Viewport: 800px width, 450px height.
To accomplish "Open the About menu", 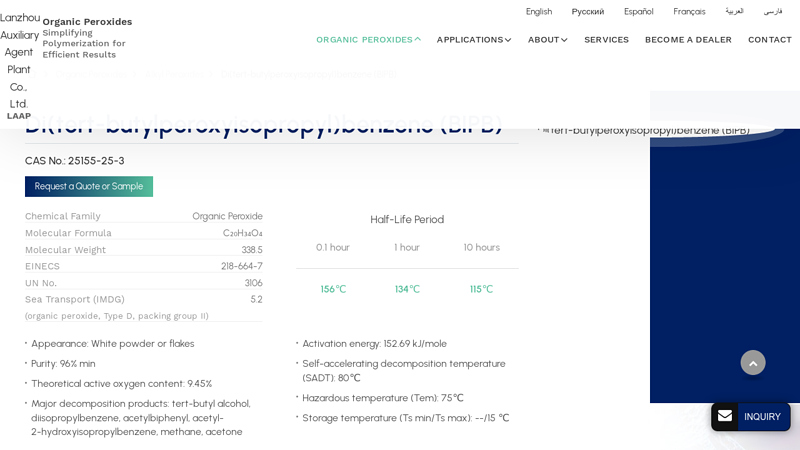I will pos(544,40).
